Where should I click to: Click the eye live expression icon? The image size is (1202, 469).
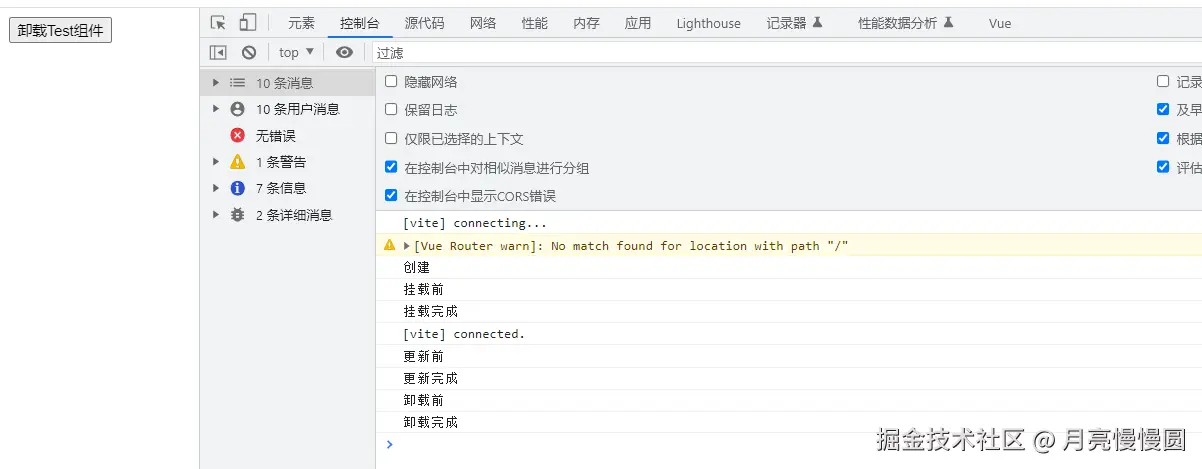click(344, 53)
